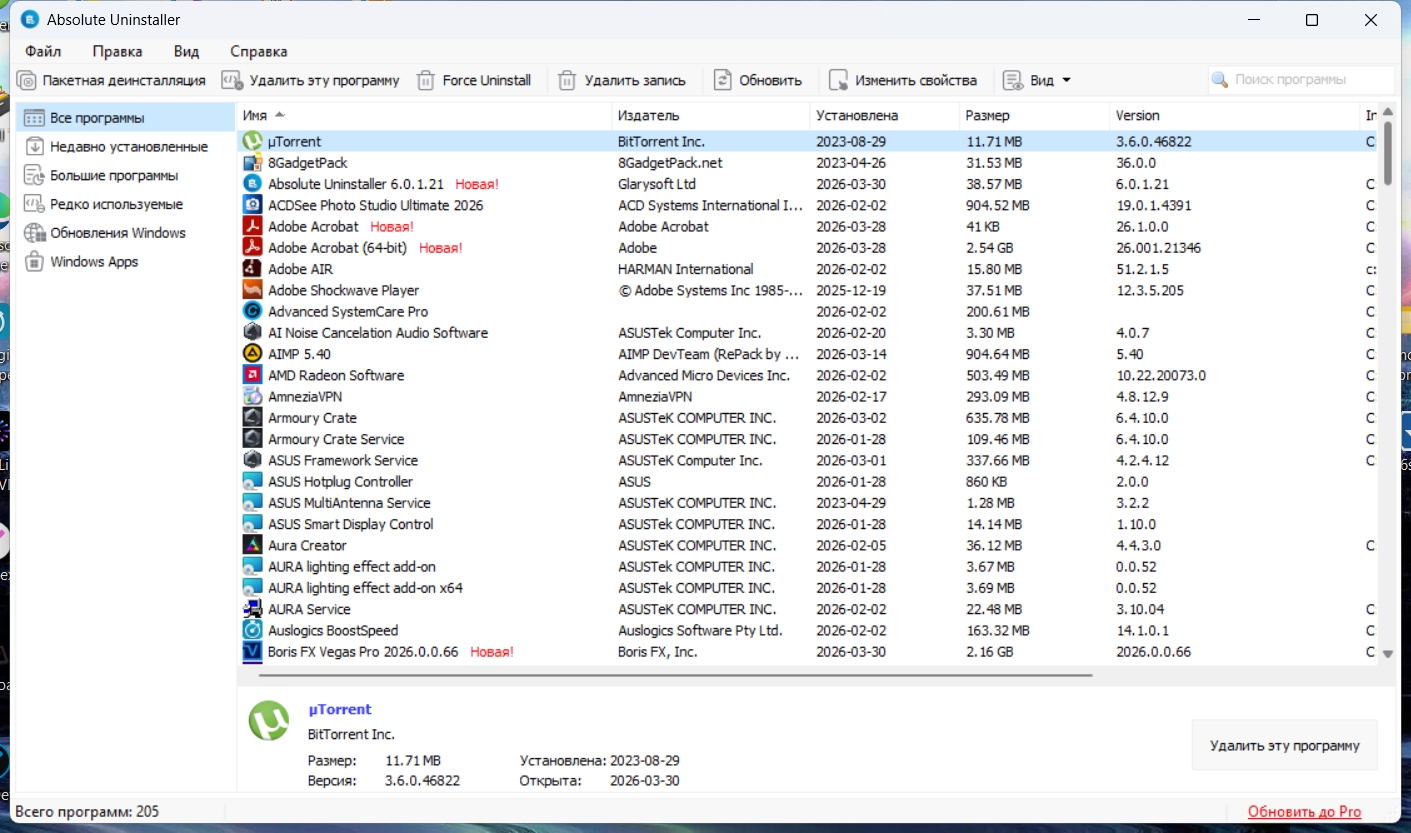1411x833 pixels.
Task: Select the Absolute Uninstaller 6.0.1.21 icon
Action: coord(252,184)
